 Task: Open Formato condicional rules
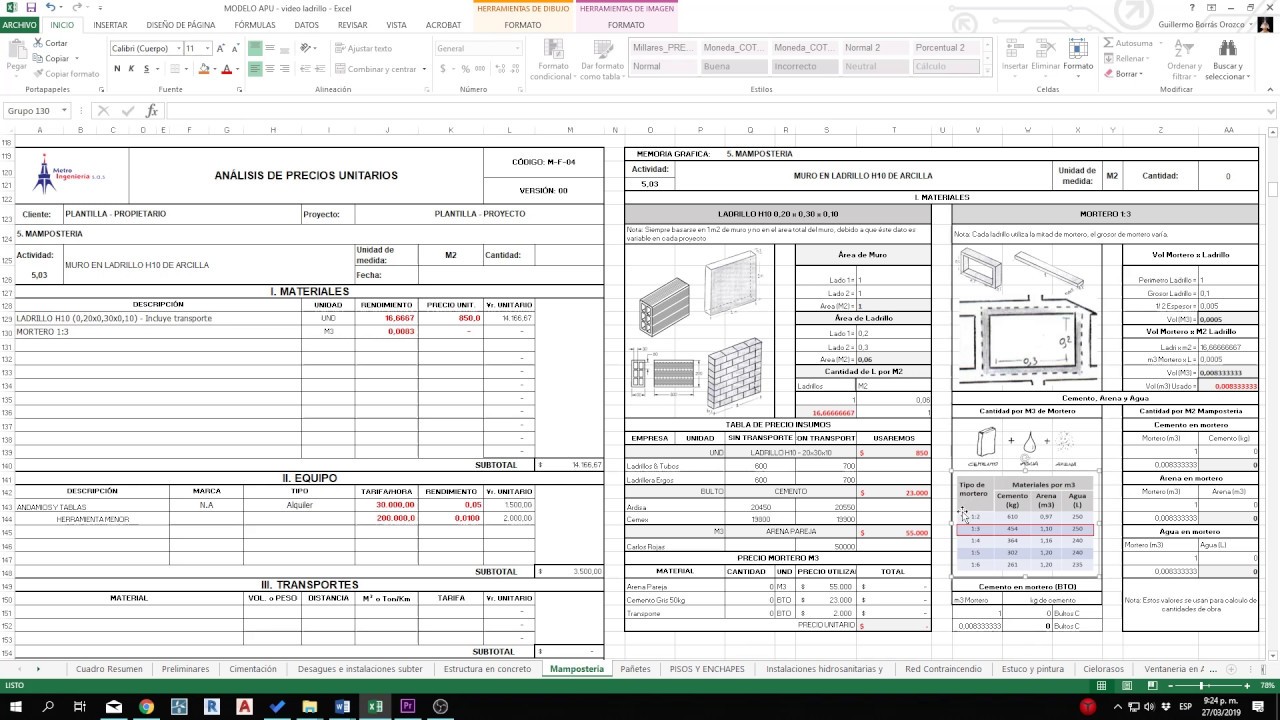(x=551, y=61)
